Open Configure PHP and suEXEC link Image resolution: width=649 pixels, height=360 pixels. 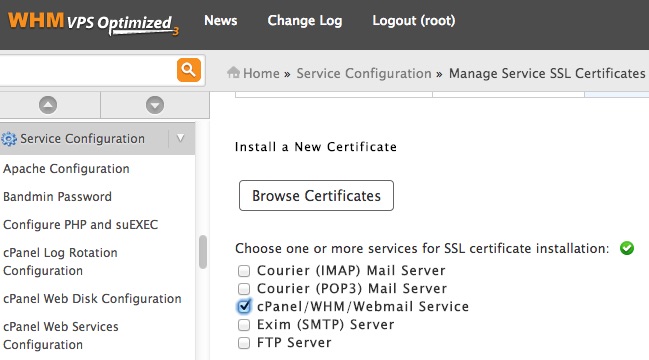pyautogui.click(x=80, y=225)
